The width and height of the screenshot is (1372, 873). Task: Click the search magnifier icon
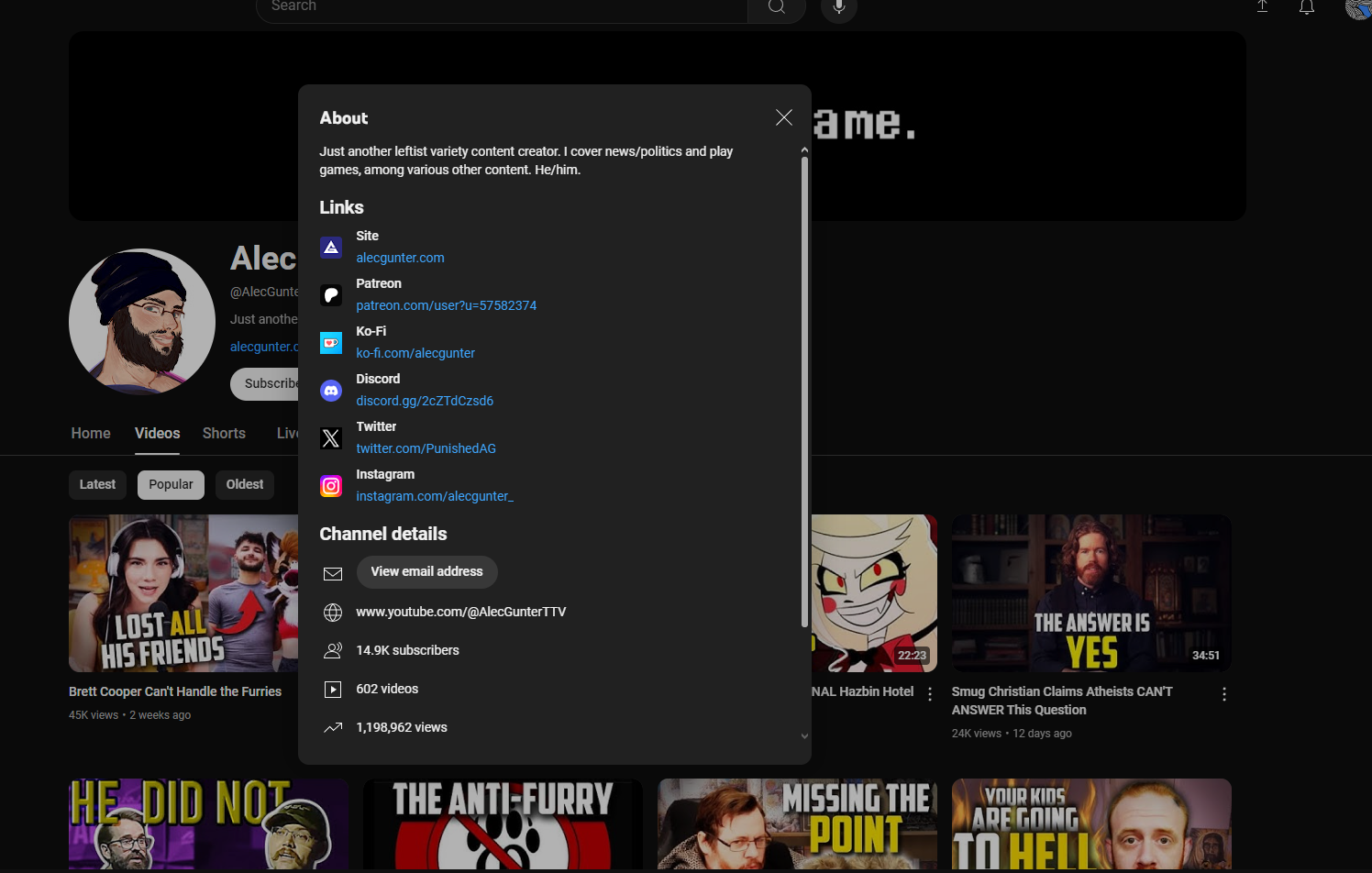(x=777, y=6)
